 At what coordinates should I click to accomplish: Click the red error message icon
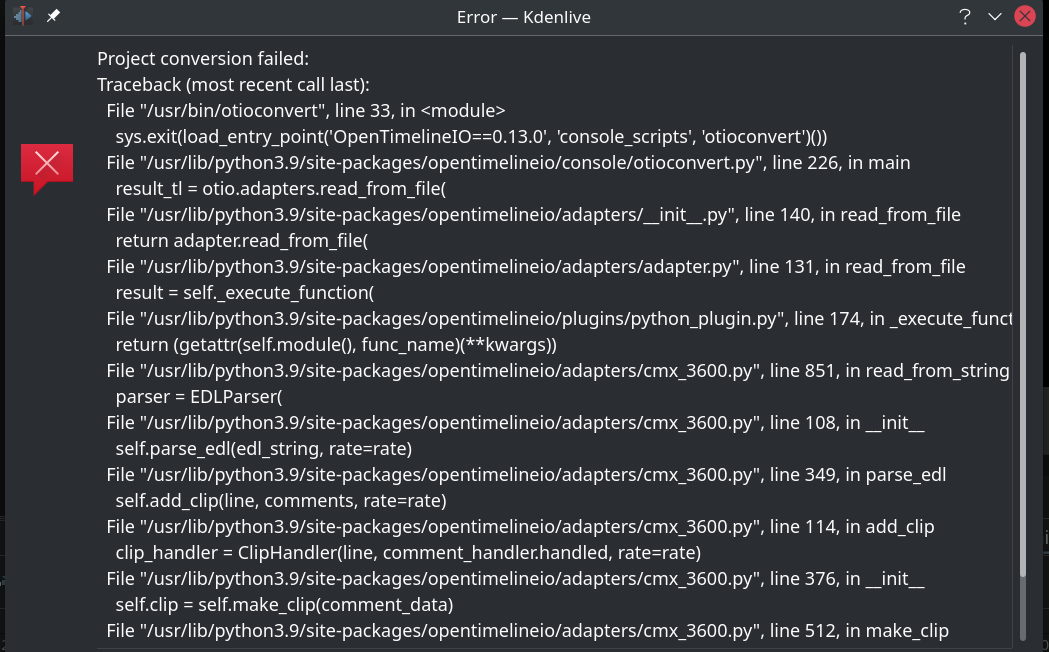click(47, 167)
